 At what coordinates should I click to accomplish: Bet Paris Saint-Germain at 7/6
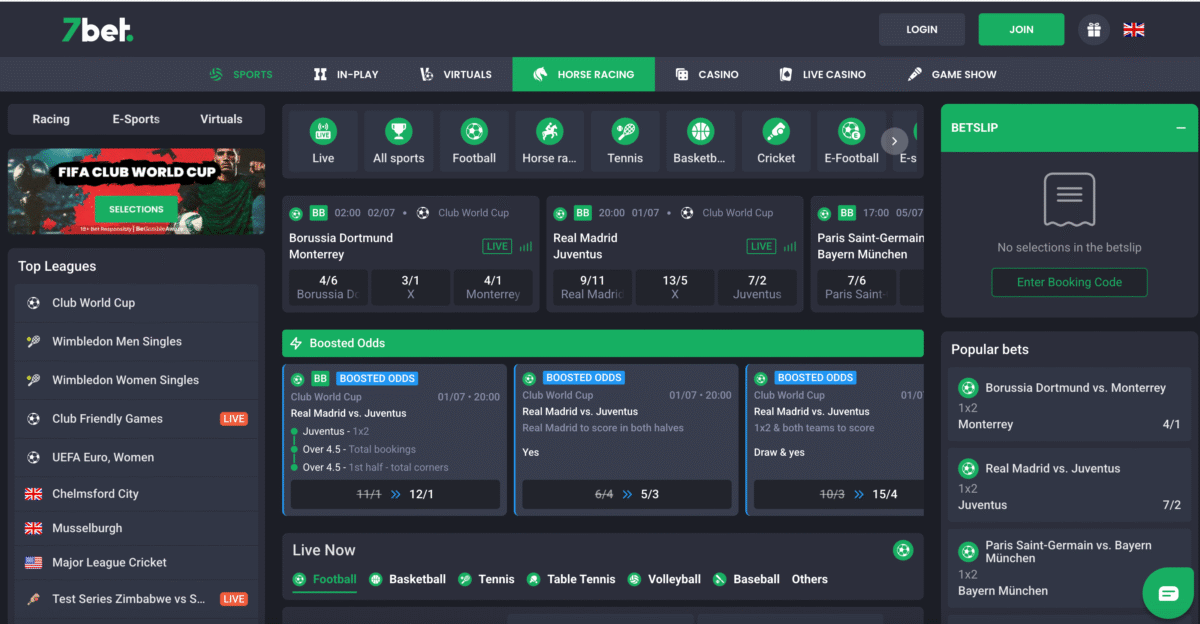tap(856, 287)
